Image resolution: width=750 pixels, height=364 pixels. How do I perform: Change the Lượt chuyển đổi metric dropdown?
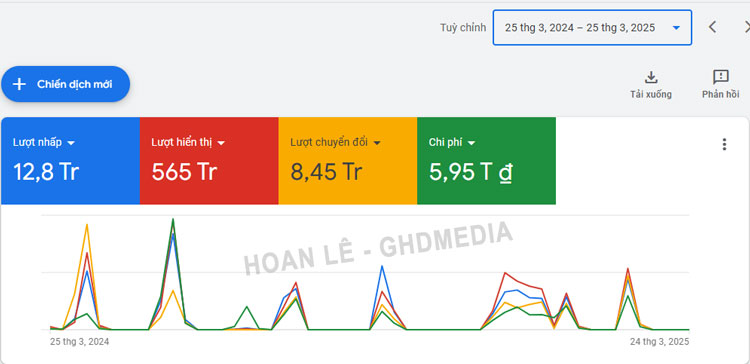335,143
